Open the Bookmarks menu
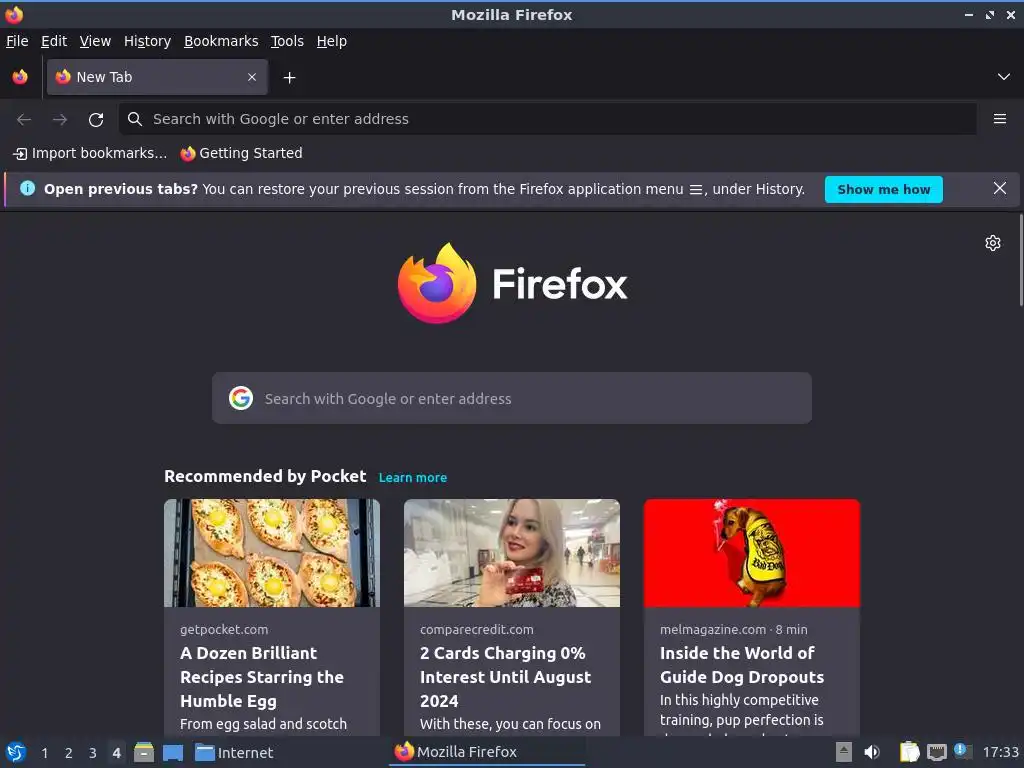The height and width of the screenshot is (768, 1024). tap(221, 41)
